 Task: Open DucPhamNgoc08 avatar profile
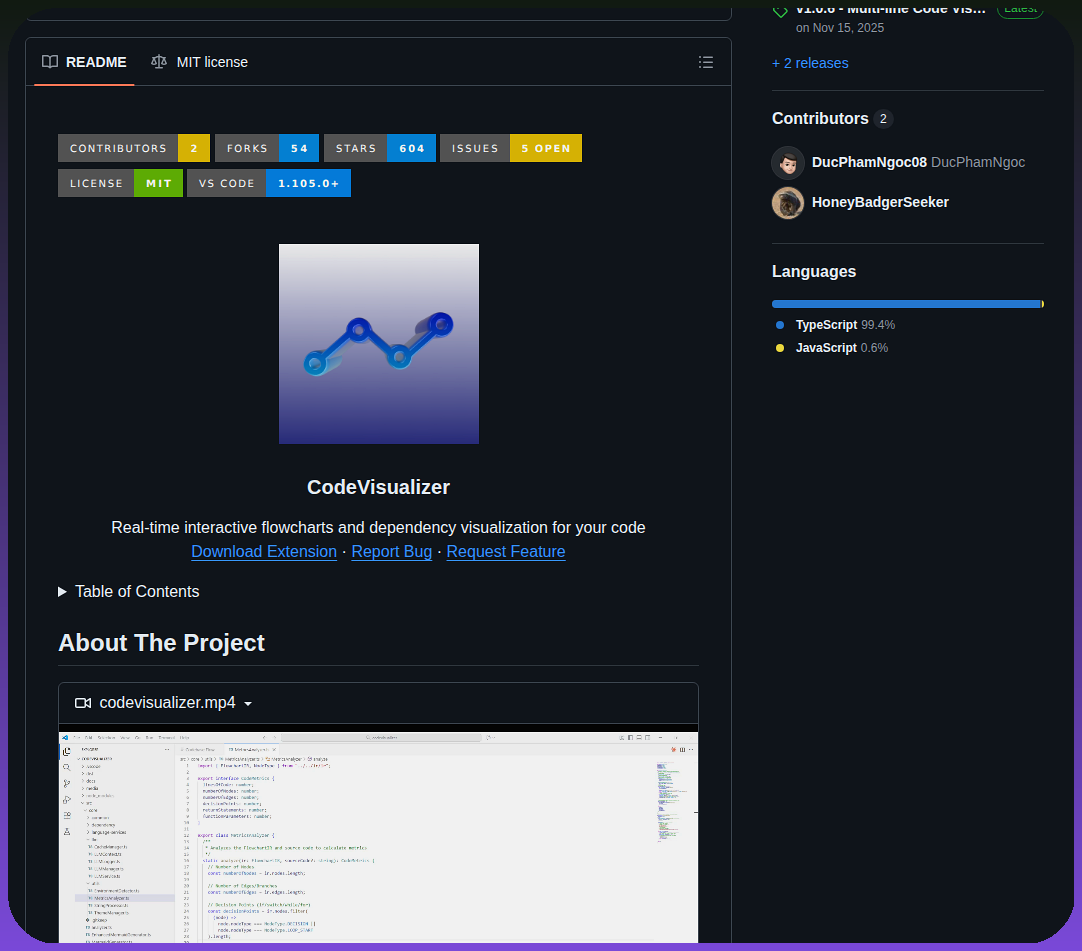787,163
